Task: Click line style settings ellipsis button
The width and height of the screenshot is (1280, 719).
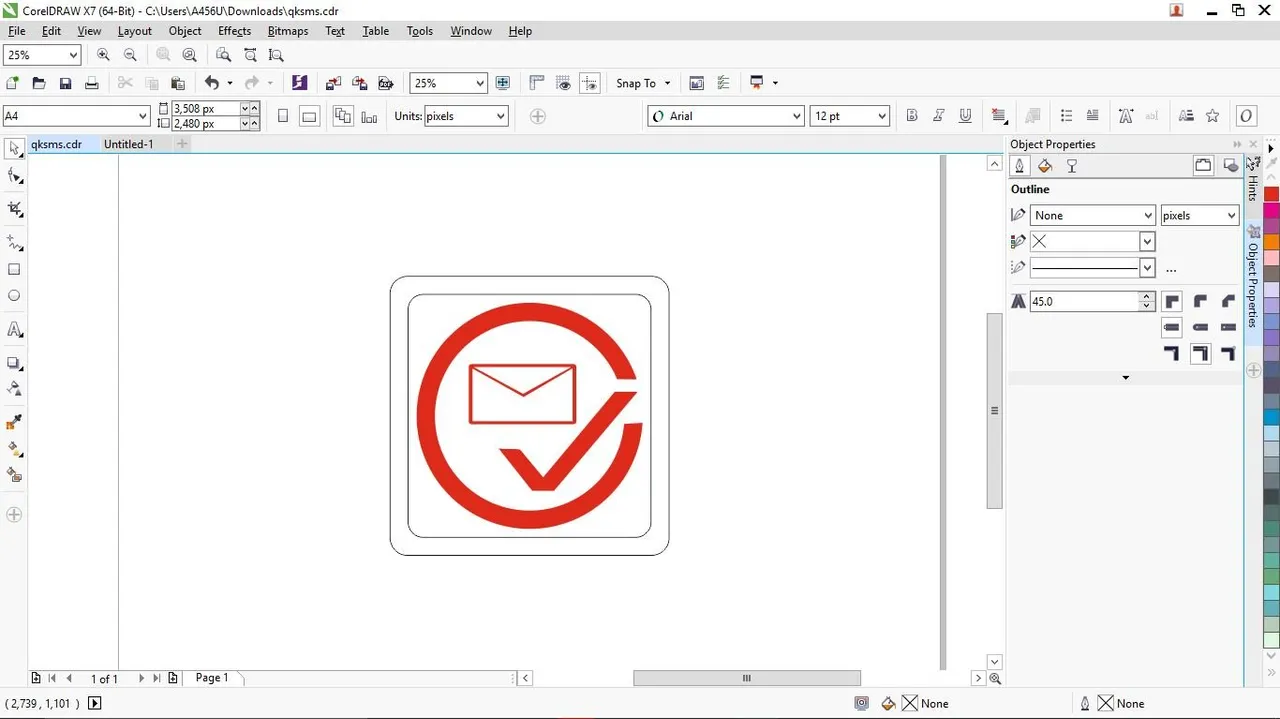Action: pyautogui.click(x=1171, y=268)
